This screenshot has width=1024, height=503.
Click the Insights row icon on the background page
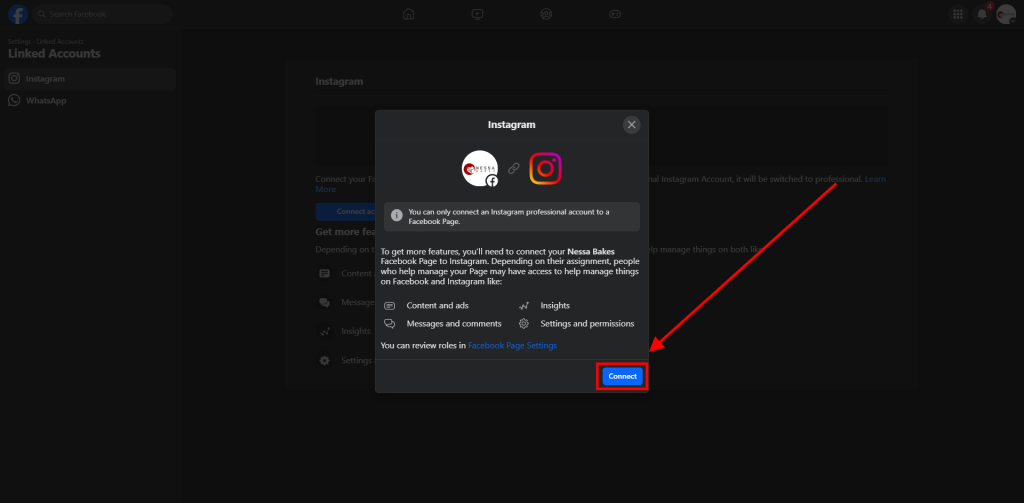coord(325,332)
